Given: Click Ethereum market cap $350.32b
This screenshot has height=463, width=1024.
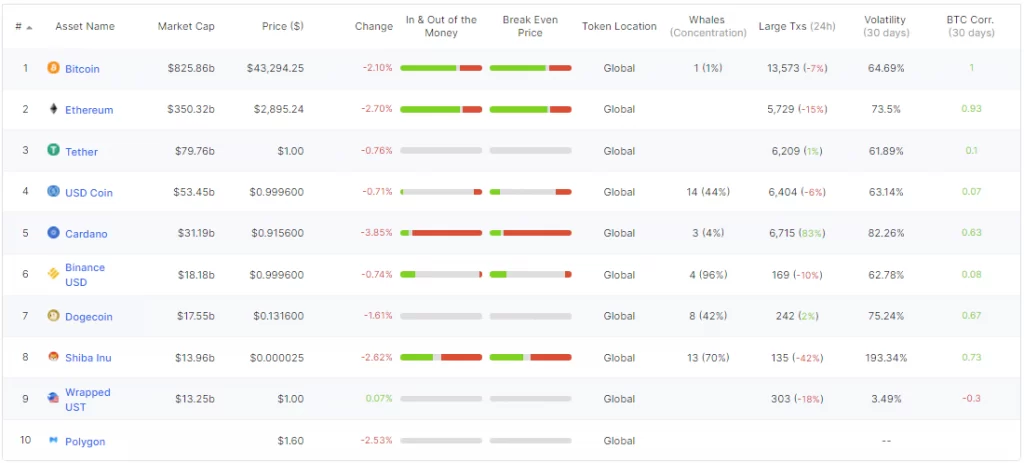Looking at the screenshot, I should tap(190, 109).
